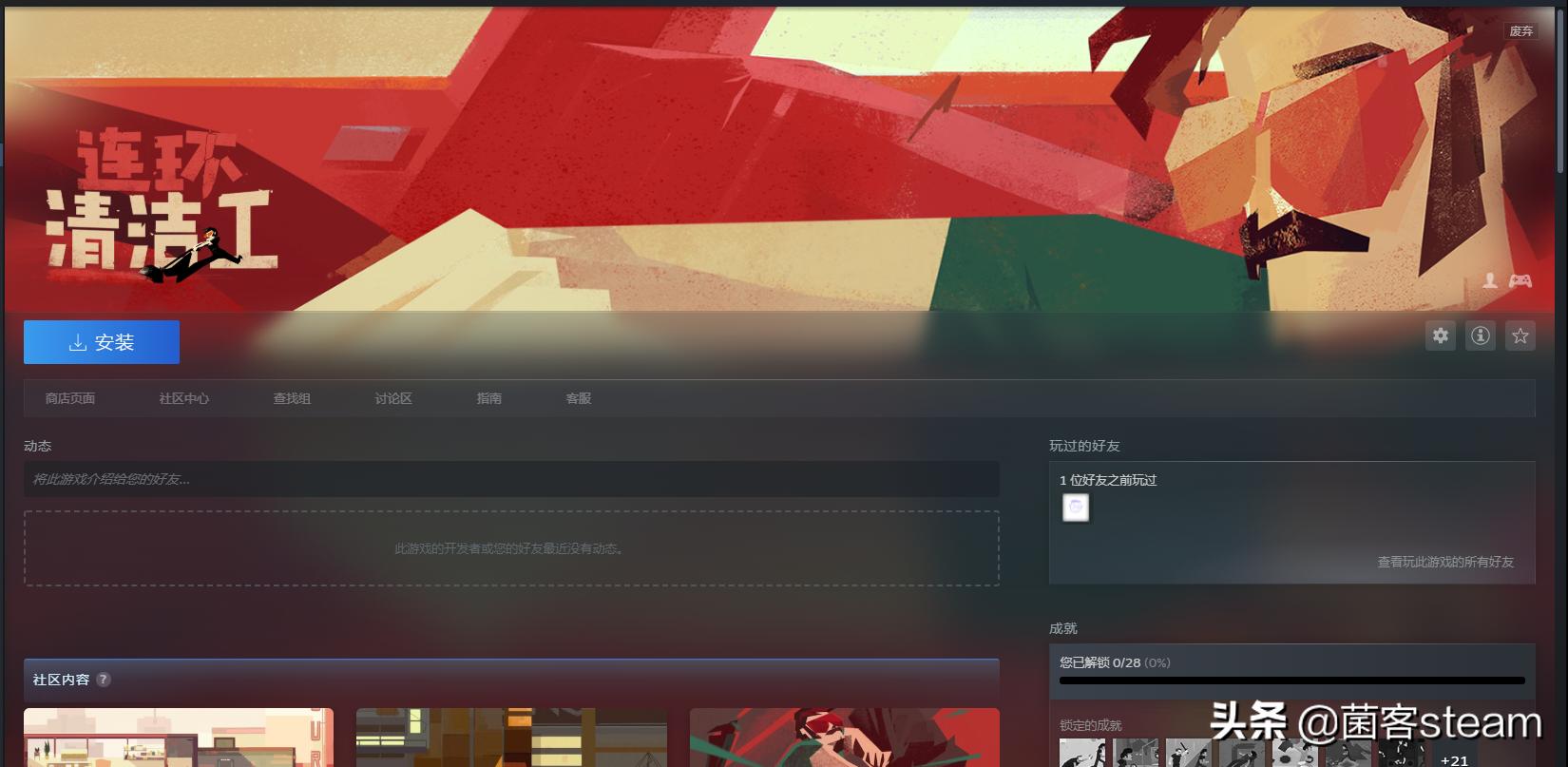1568x767 pixels.
Task: Click the 动态 activity heading
Action: coord(38,446)
